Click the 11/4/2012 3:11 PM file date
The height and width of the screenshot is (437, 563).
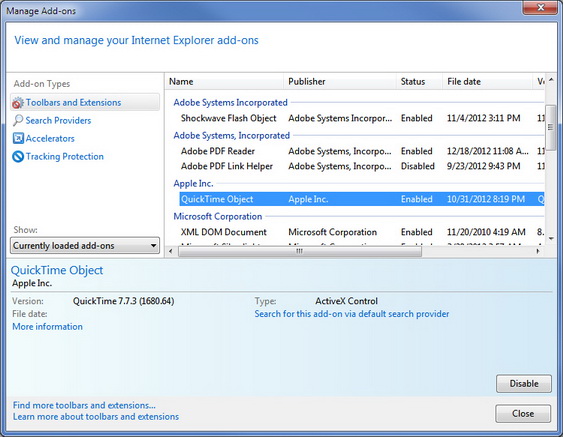click(483, 118)
